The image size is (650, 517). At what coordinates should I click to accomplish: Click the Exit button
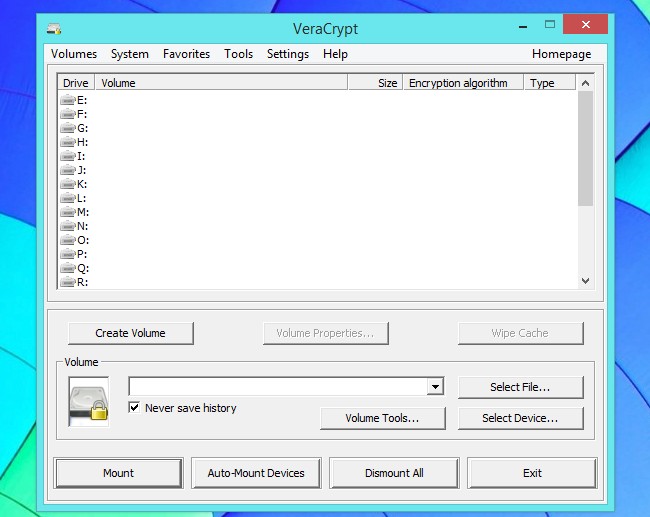[532, 473]
